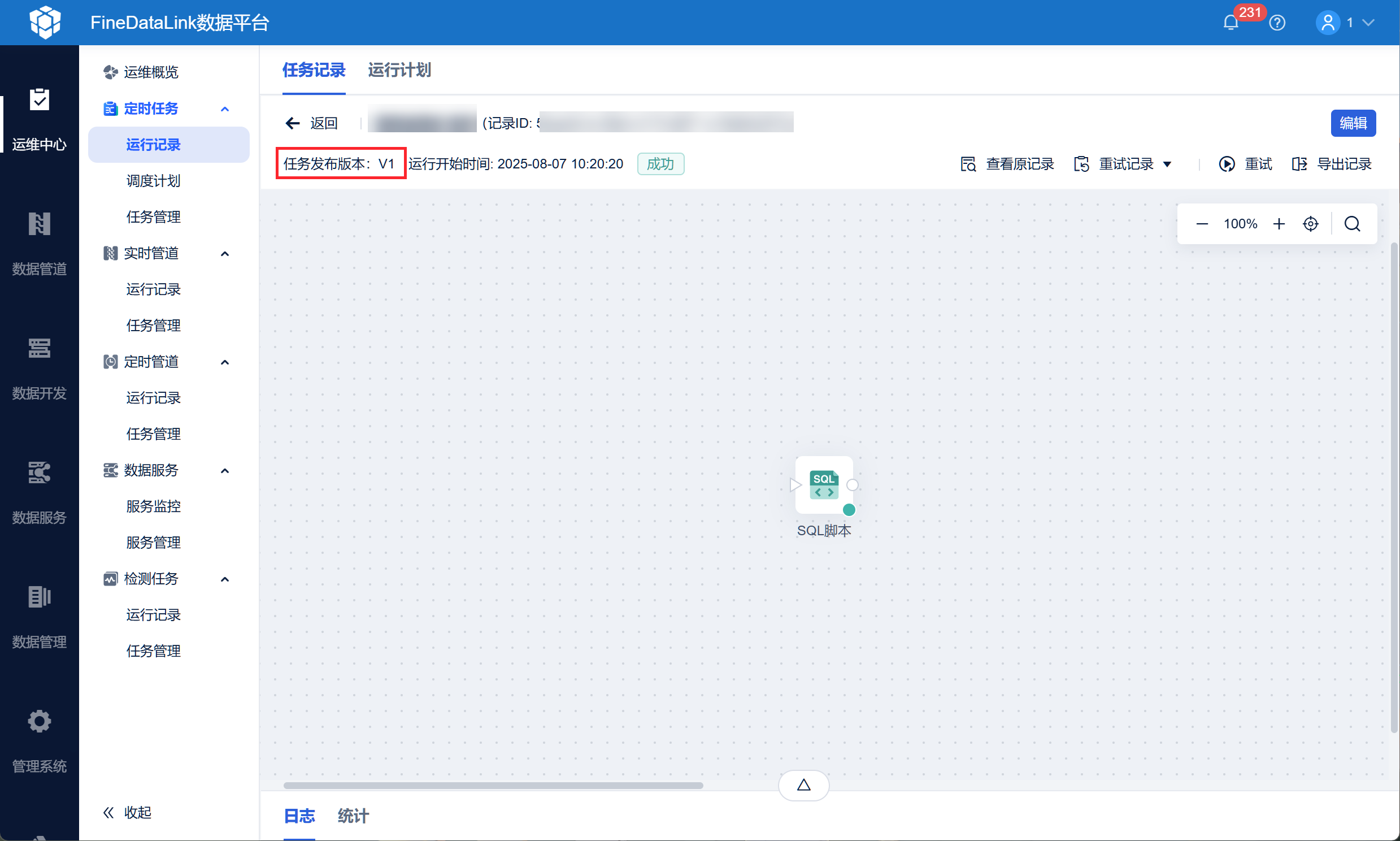
Task: Collapse the 定时任务 menu group
Action: [x=225, y=109]
